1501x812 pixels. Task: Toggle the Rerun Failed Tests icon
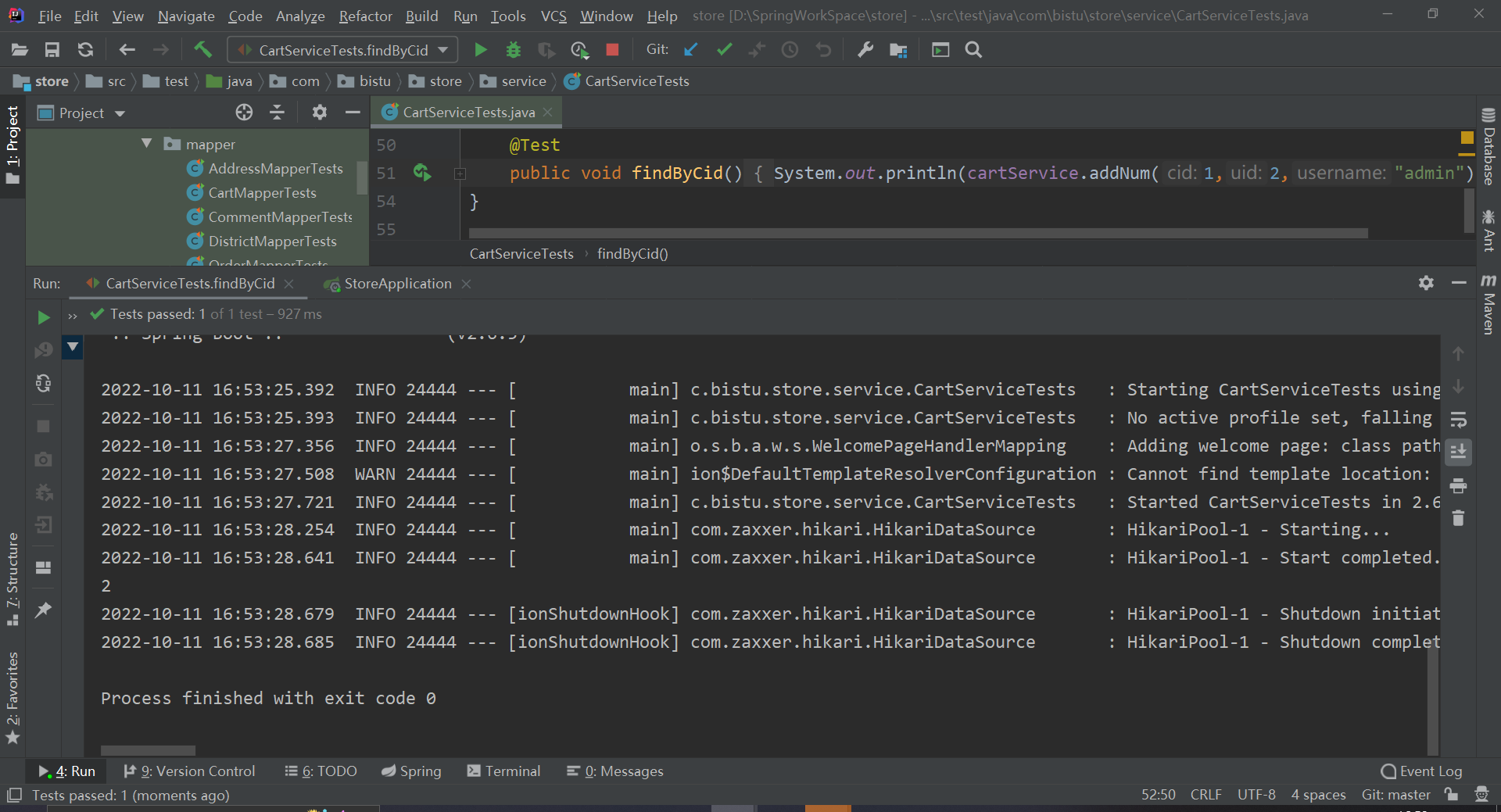[44, 350]
